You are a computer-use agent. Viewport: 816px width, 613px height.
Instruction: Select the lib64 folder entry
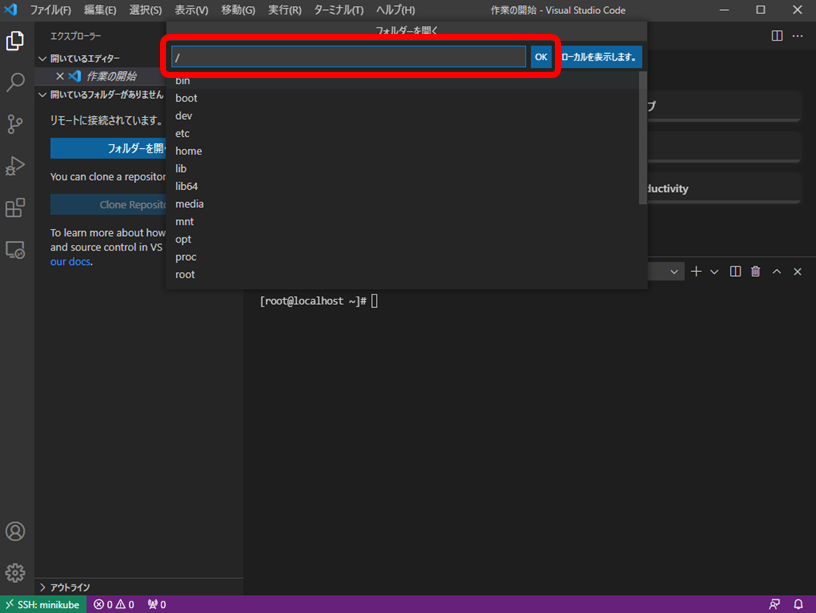coord(402,186)
